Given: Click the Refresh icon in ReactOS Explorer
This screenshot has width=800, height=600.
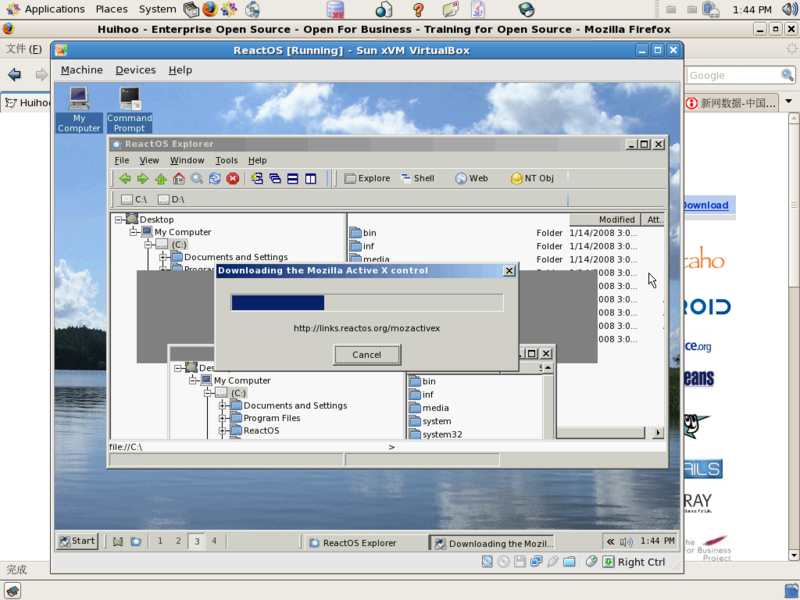Looking at the screenshot, I should pos(215,178).
